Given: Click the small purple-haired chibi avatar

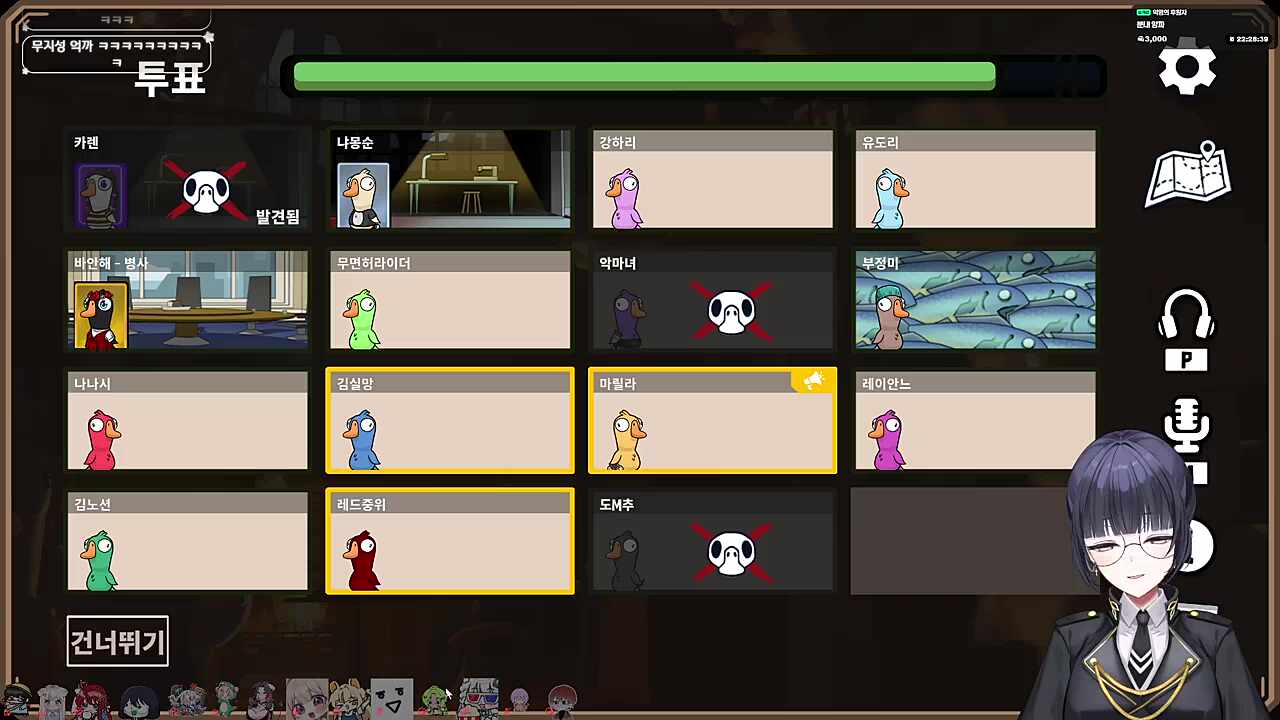Looking at the screenshot, I should coord(519,699).
